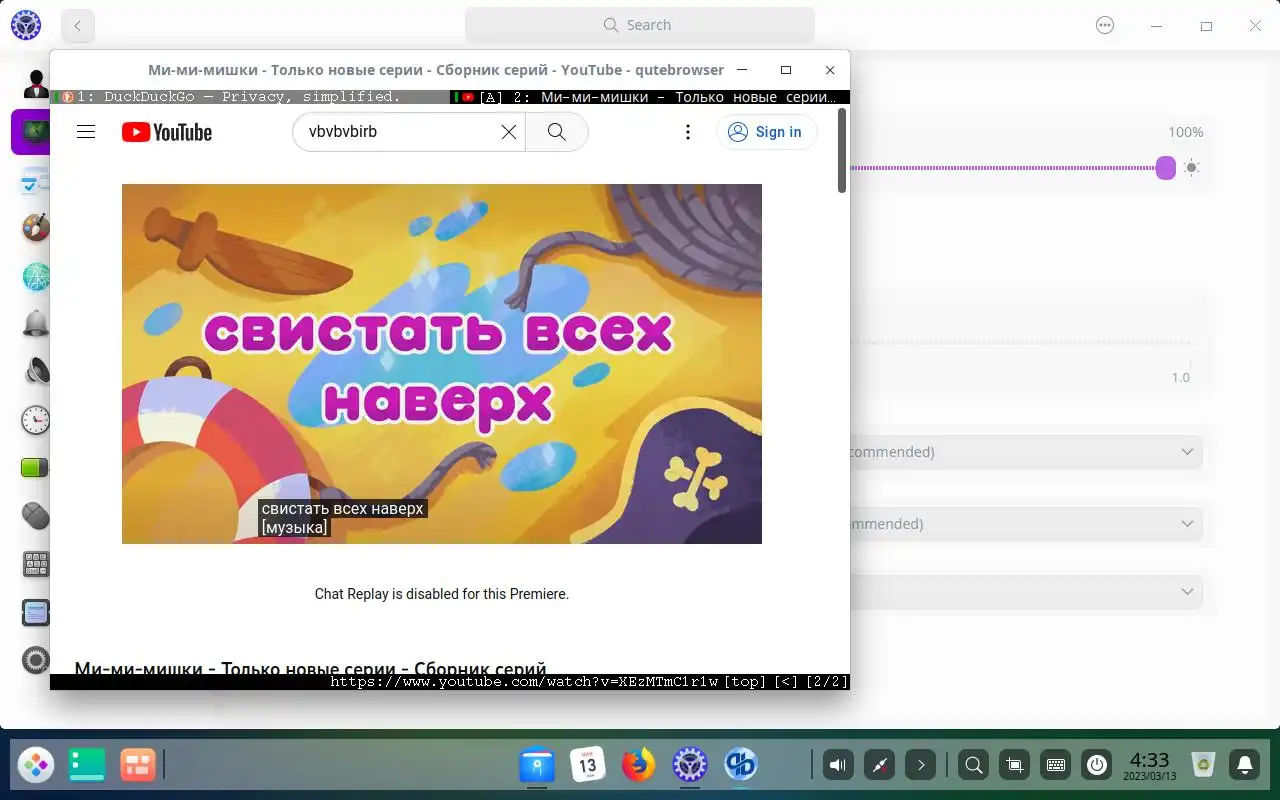Click the video player showing свистать всех наверх
Screen dimensions: 1280x800
(x=442, y=364)
